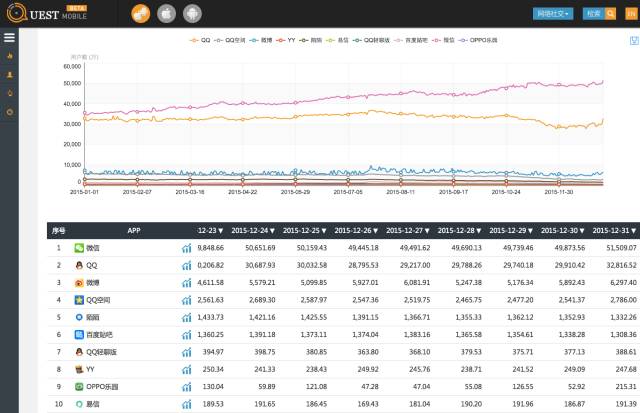Click the orange search magnifier icon
The image size is (640, 413).
(x=610, y=14)
